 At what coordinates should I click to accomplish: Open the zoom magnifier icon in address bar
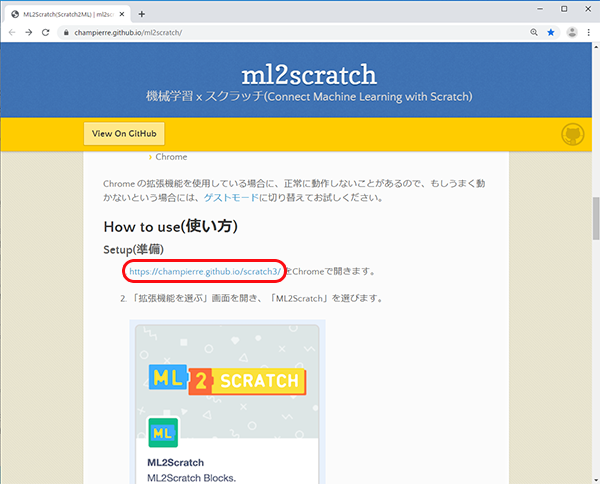[x=535, y=32]
